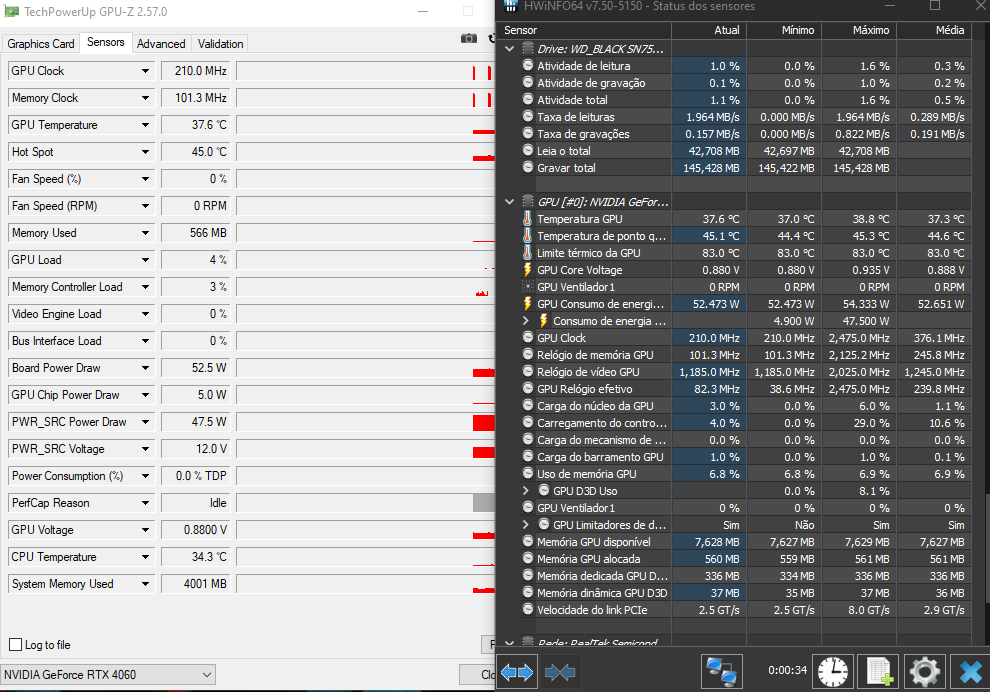Collapse the GPU [#0] NVIDIA sensor group
This screenshot has width=990, height=692.
[510, 201]
